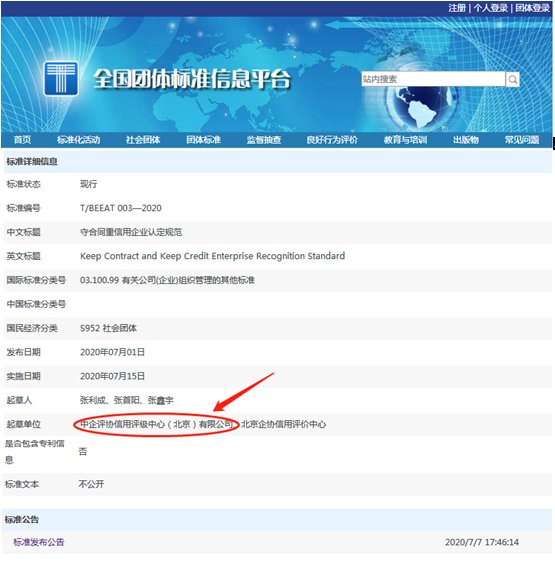Open the 教育与培训 menu item
Screen dimensions: 555x564
(x=405, y=140)
